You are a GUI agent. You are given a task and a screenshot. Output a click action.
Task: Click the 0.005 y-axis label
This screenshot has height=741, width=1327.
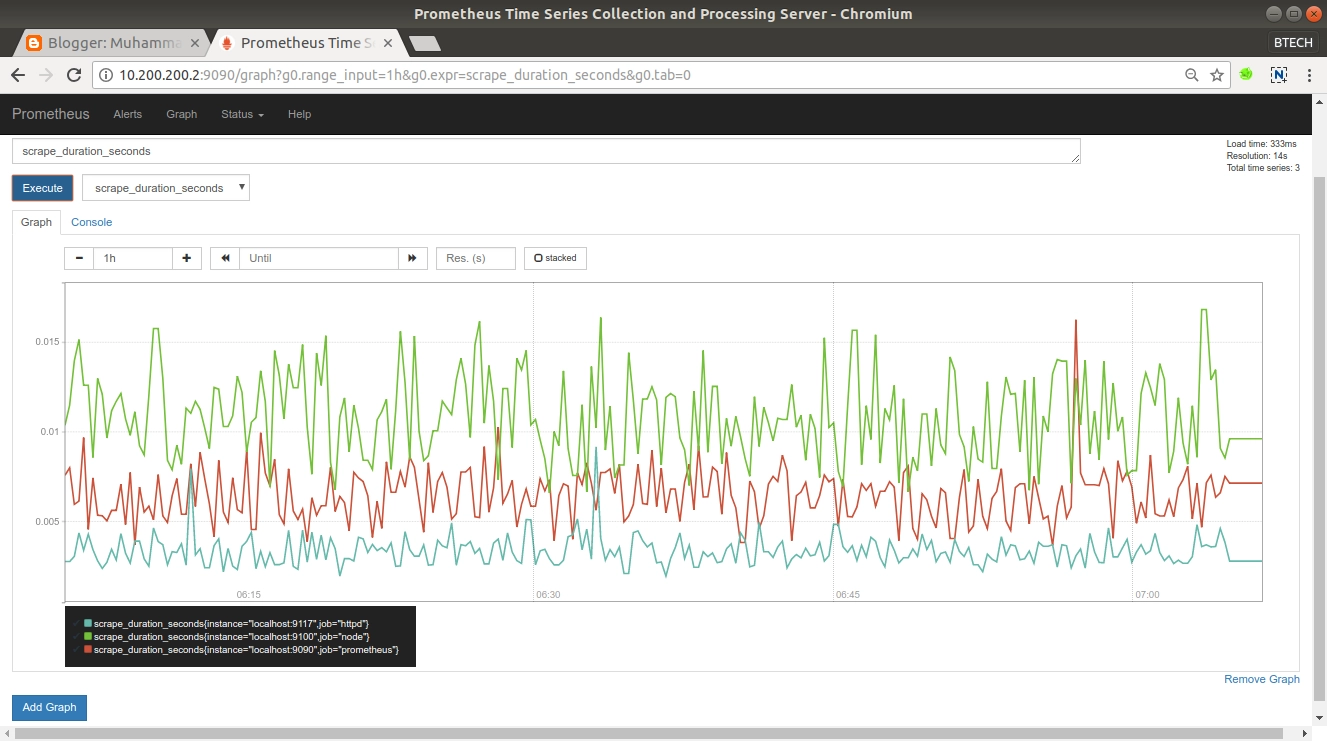pyautogui.click(x=47, y=521)
